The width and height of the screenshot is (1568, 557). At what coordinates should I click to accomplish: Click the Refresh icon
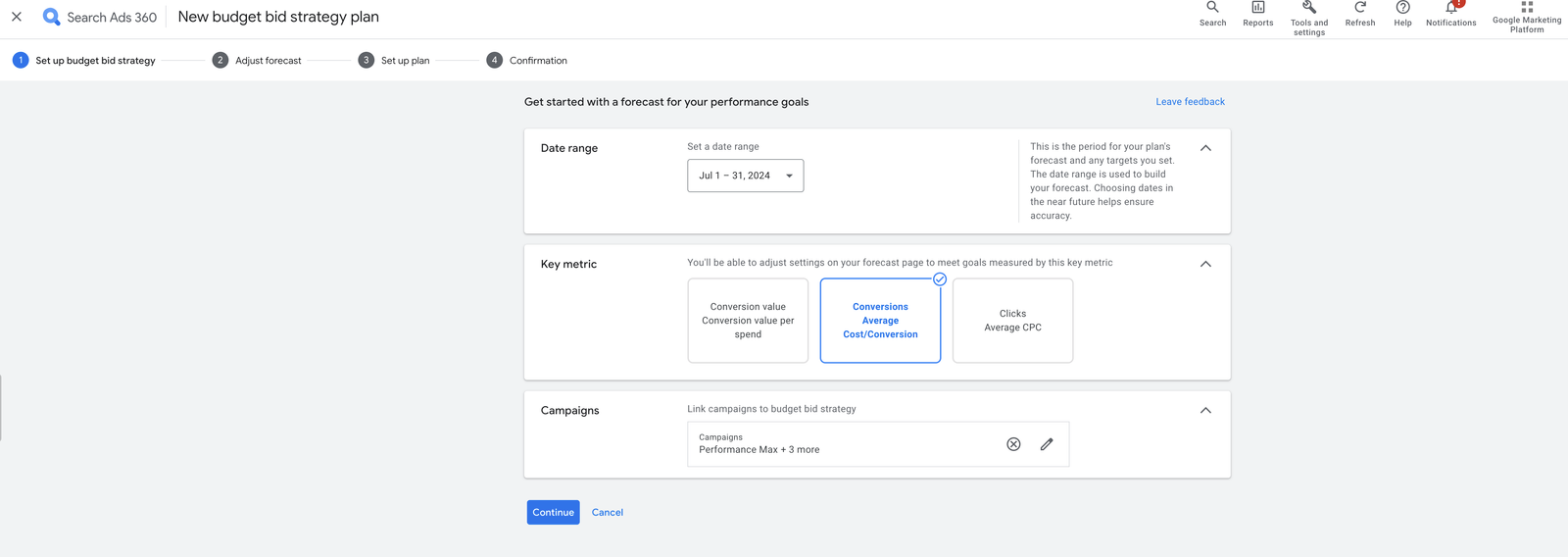pyautogui.click(x=1359, y=9)
